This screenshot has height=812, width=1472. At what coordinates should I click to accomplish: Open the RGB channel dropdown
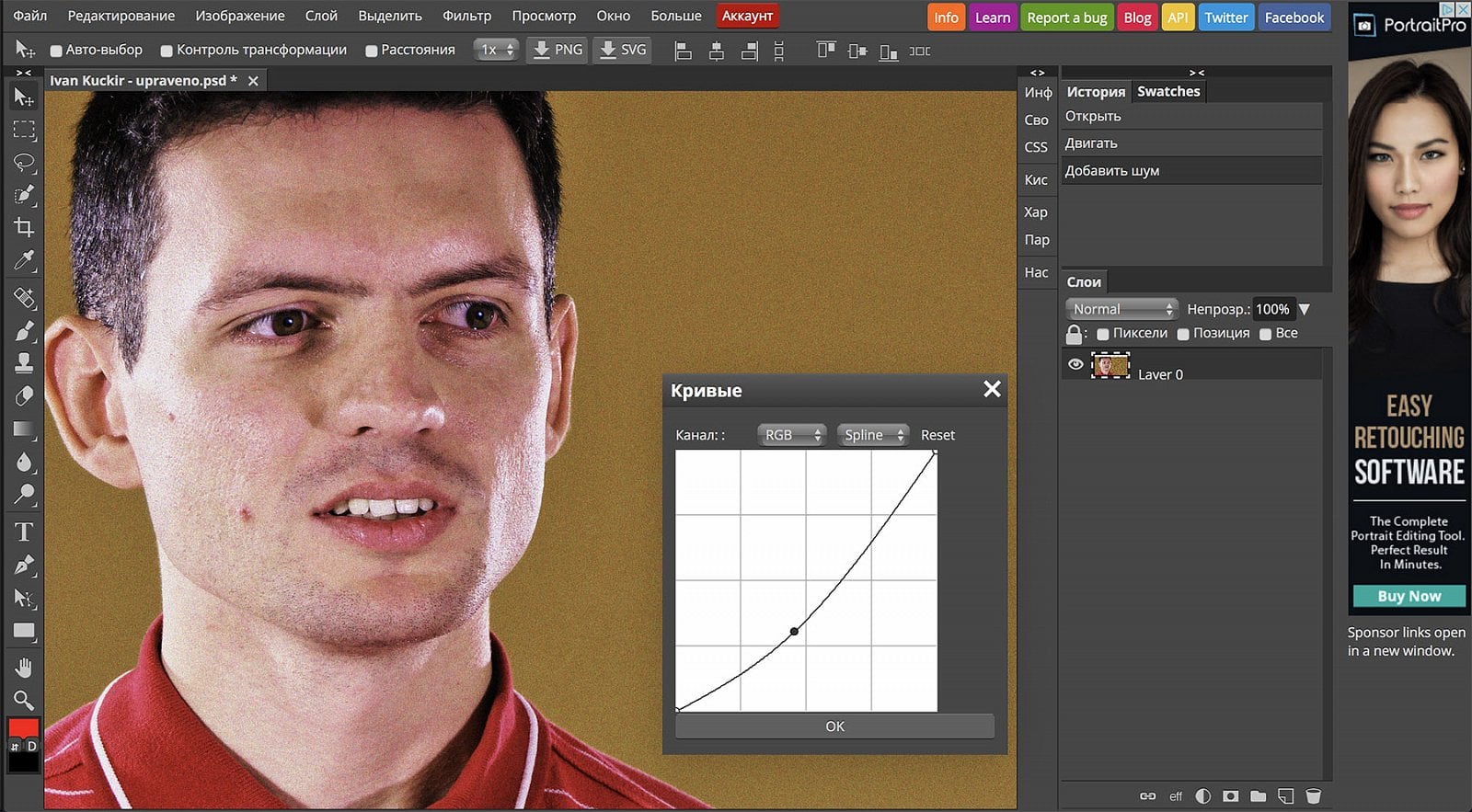coord(791,435)
